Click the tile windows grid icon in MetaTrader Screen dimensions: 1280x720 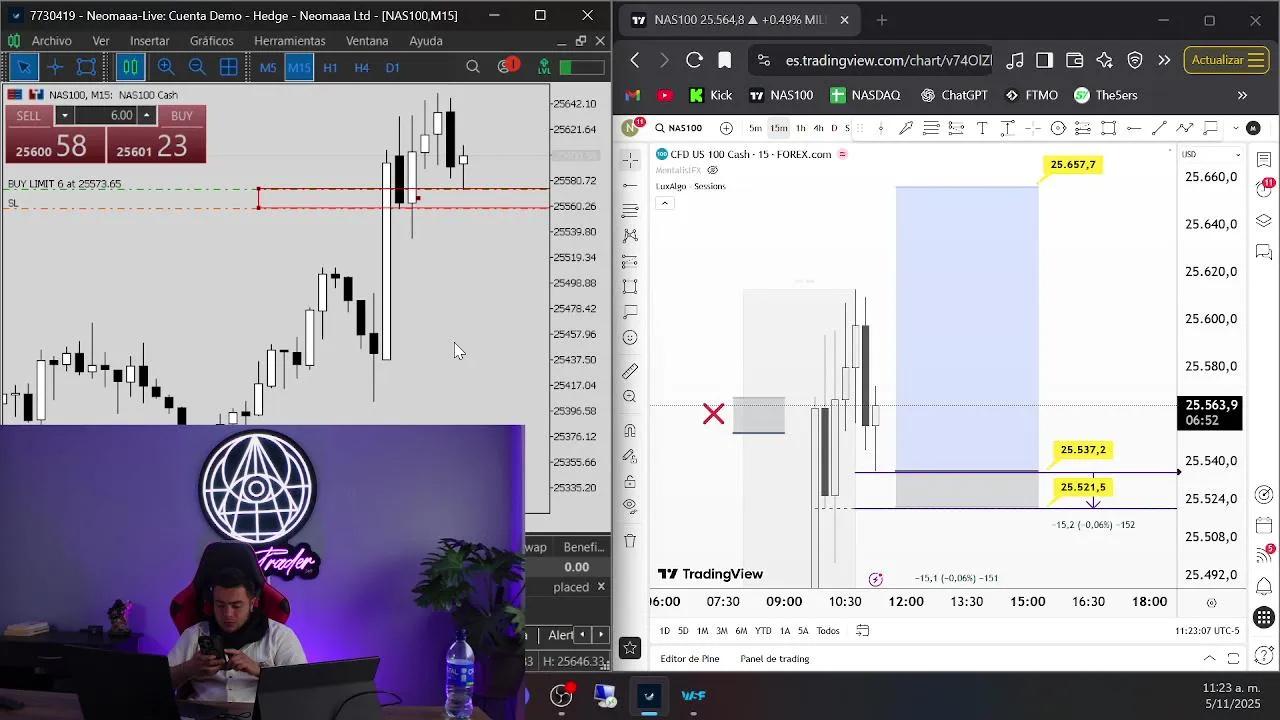pyautogui.click(x=228, y=67)
